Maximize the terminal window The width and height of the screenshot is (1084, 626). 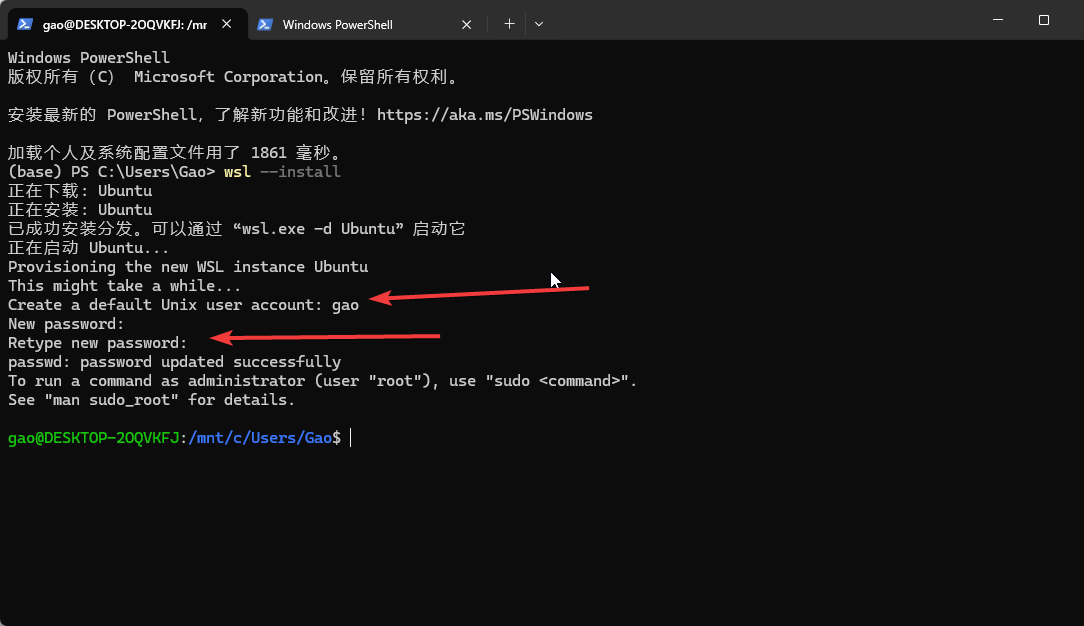pyautogui.click(x=1044, y=20)
